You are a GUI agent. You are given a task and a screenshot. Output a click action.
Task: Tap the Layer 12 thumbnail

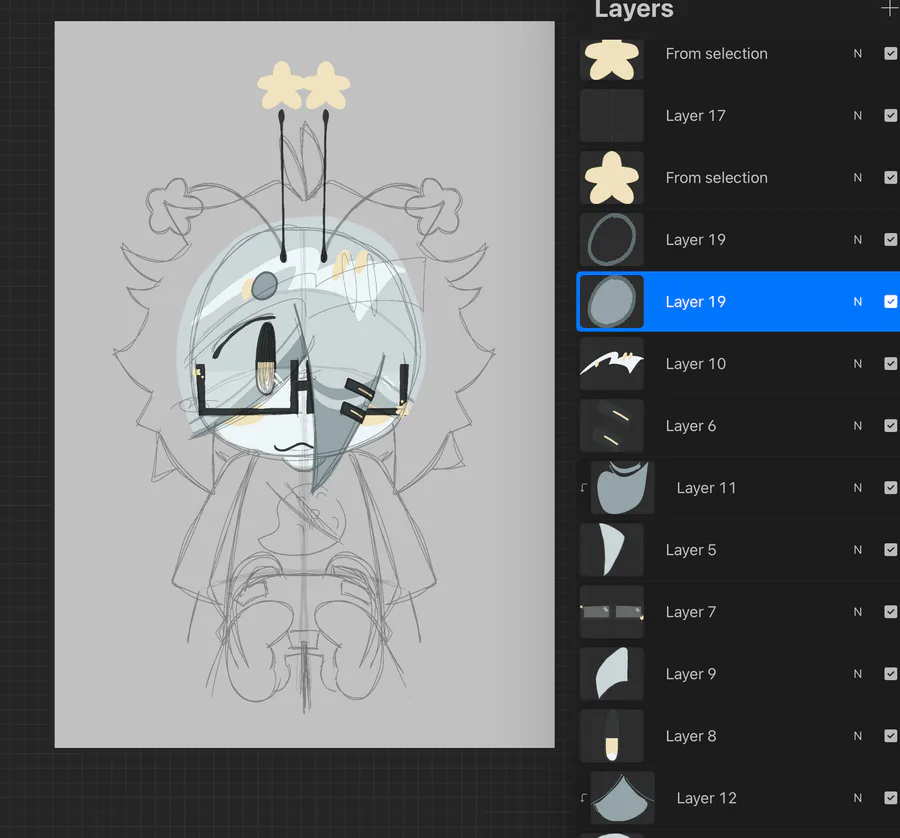click(623, 797)
